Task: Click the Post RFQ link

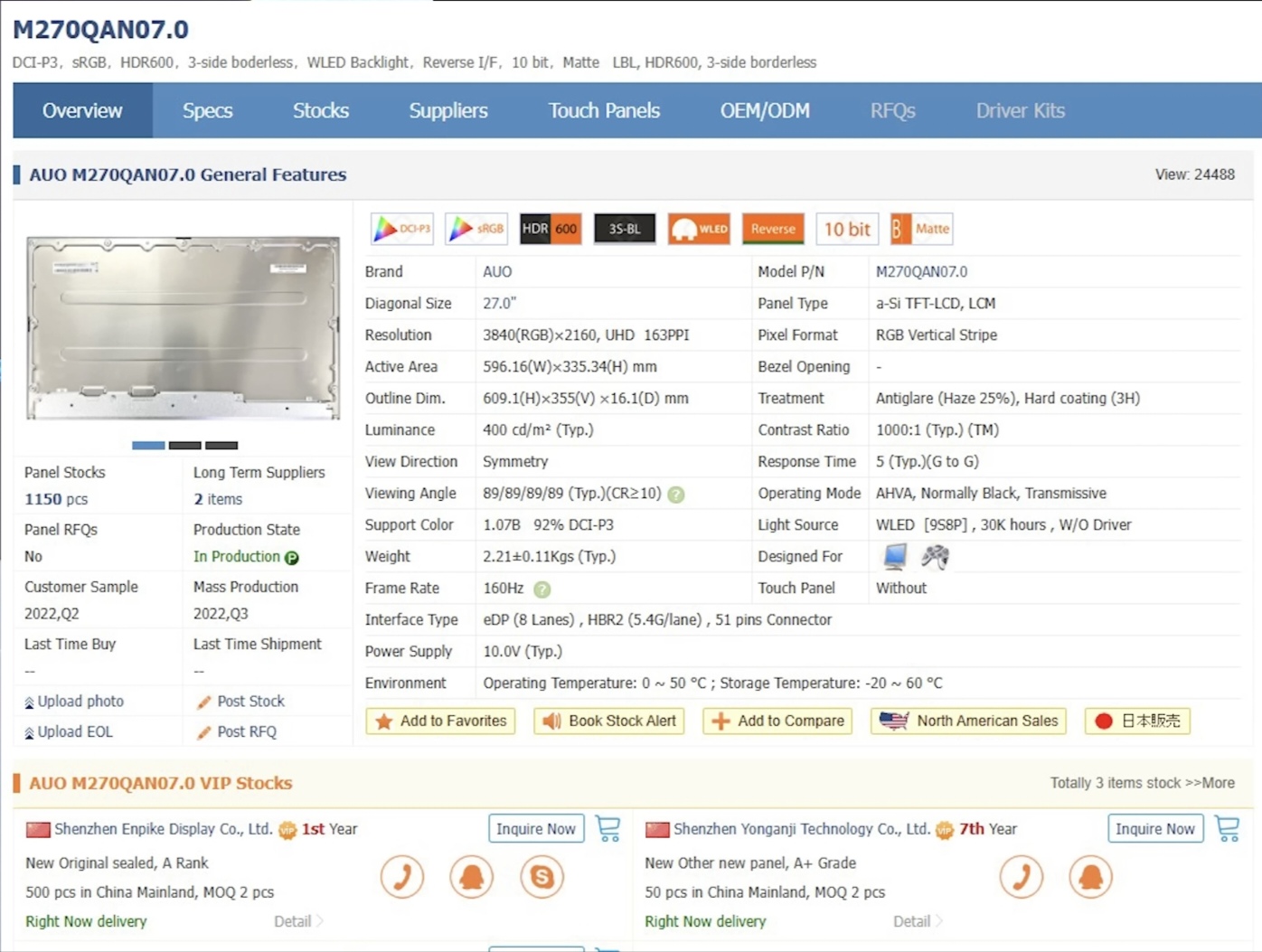Action: tap(237, 732)
